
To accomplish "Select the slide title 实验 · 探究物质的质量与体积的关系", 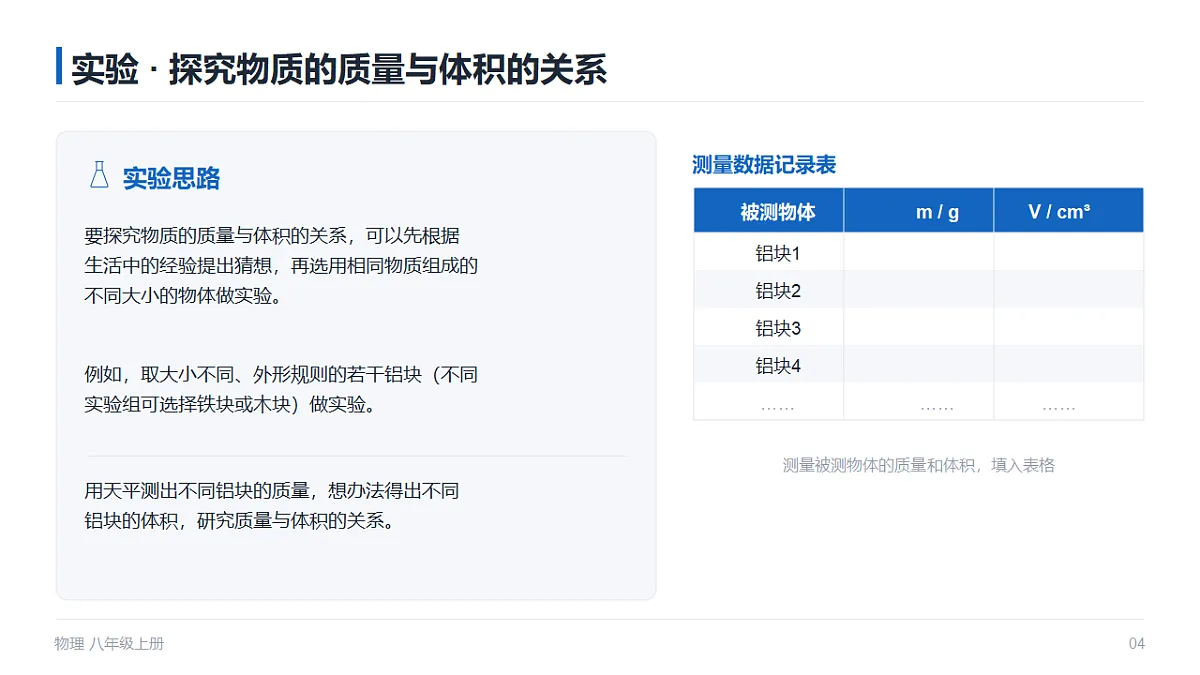I will tap(339, 69).
